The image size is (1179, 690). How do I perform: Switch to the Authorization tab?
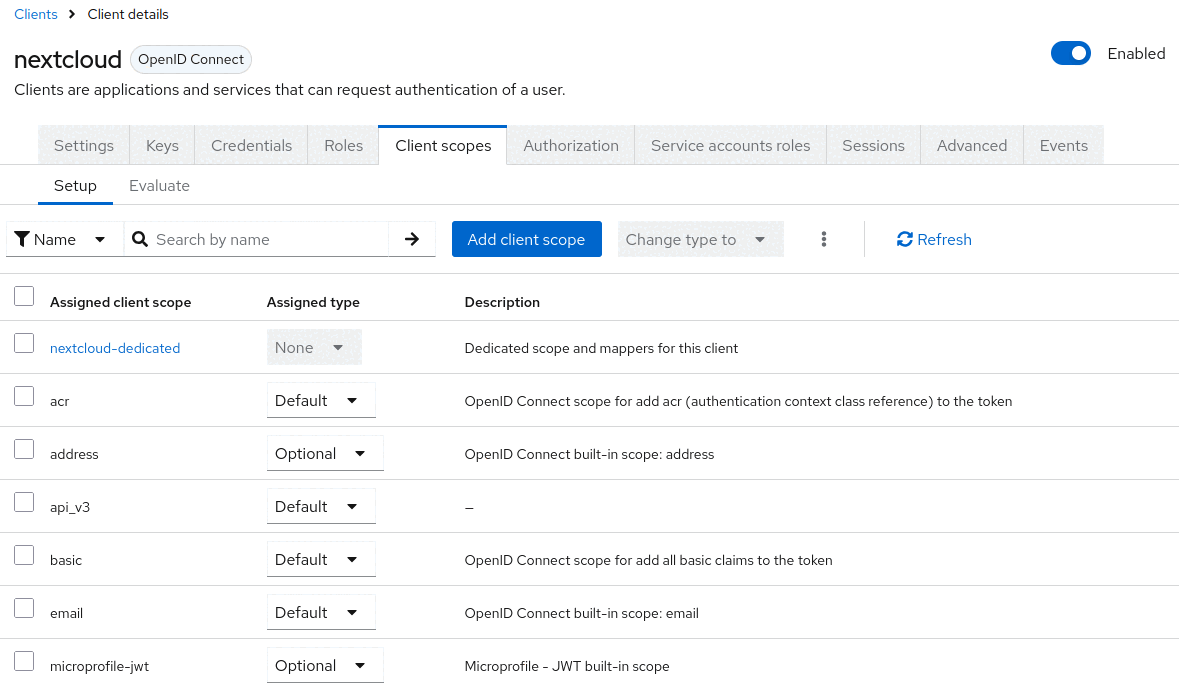point(570,144)
